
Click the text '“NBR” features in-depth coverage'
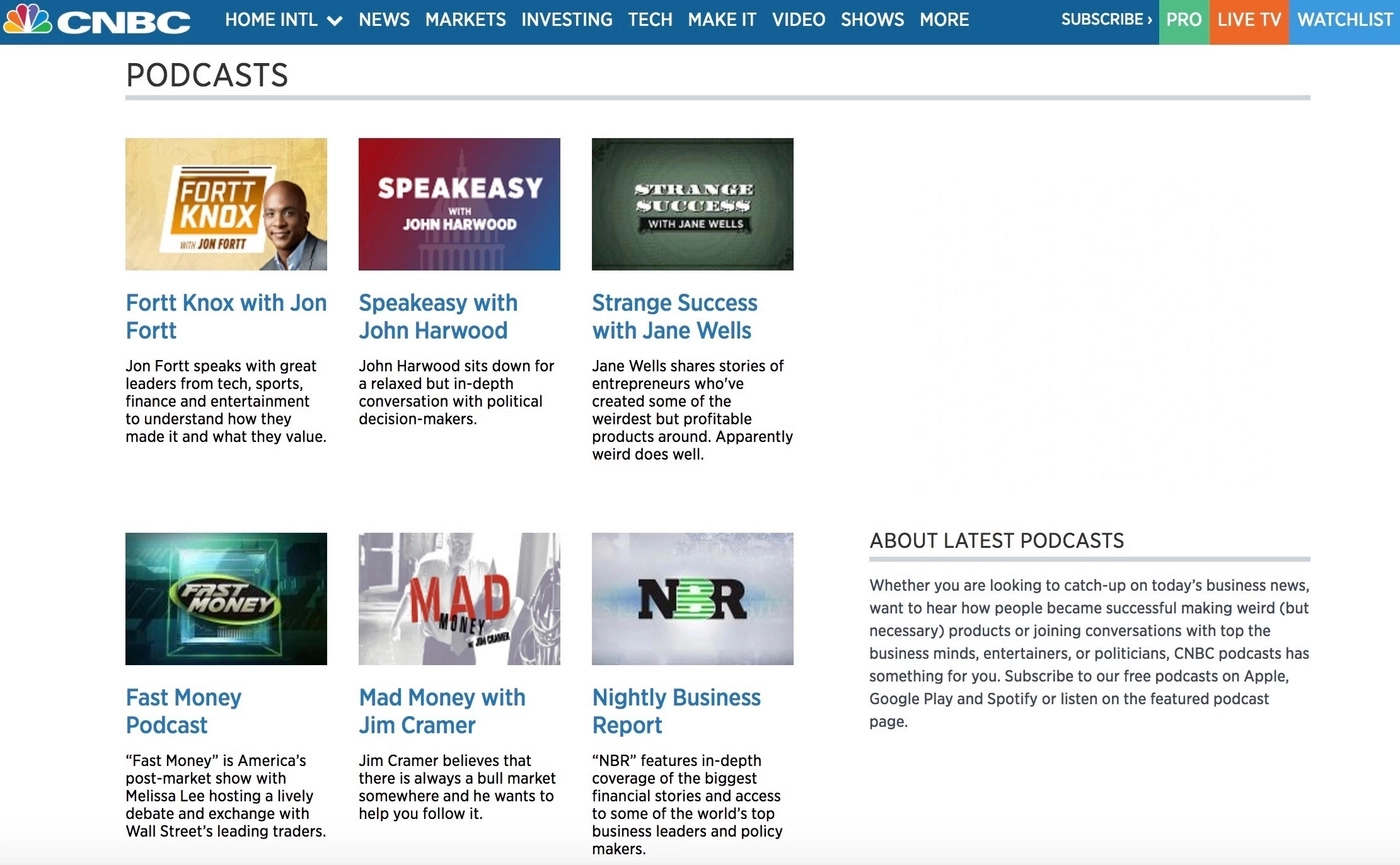pos(687,805)
